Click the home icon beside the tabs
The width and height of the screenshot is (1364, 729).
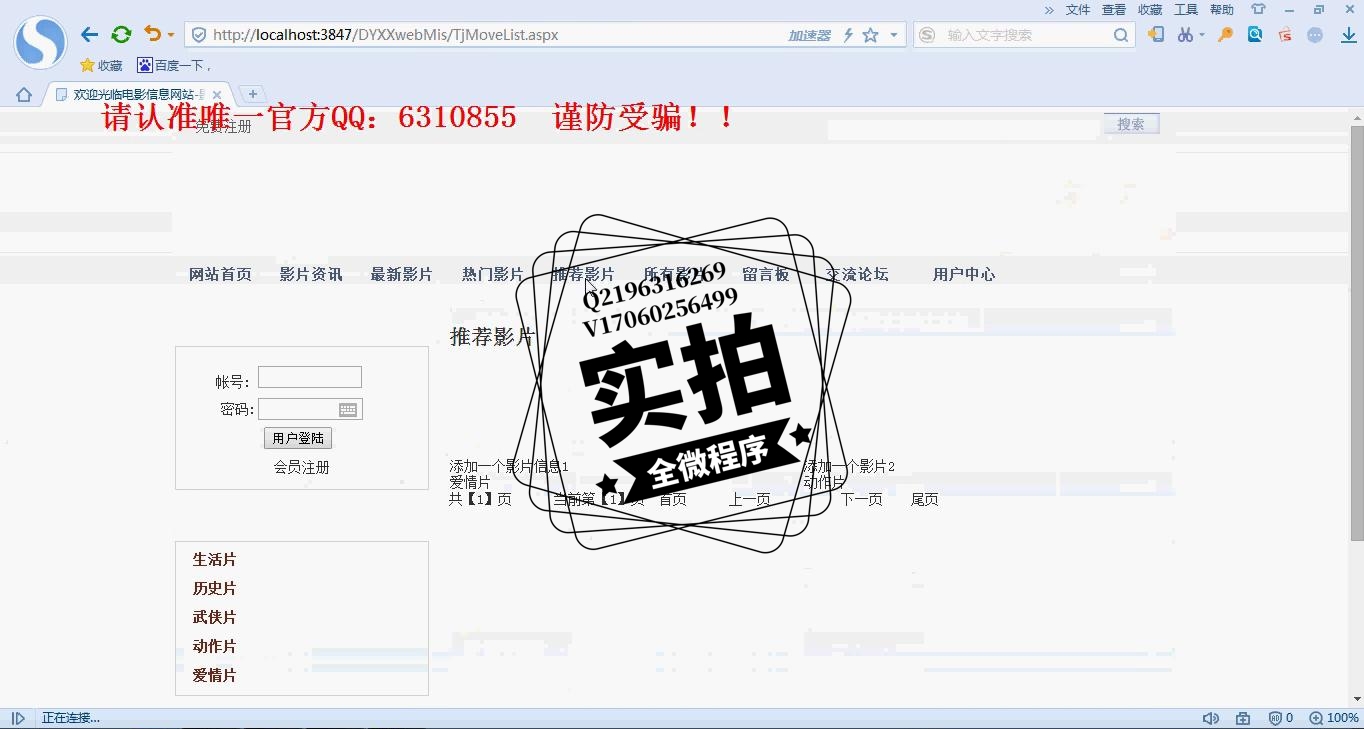coord(24,95)
